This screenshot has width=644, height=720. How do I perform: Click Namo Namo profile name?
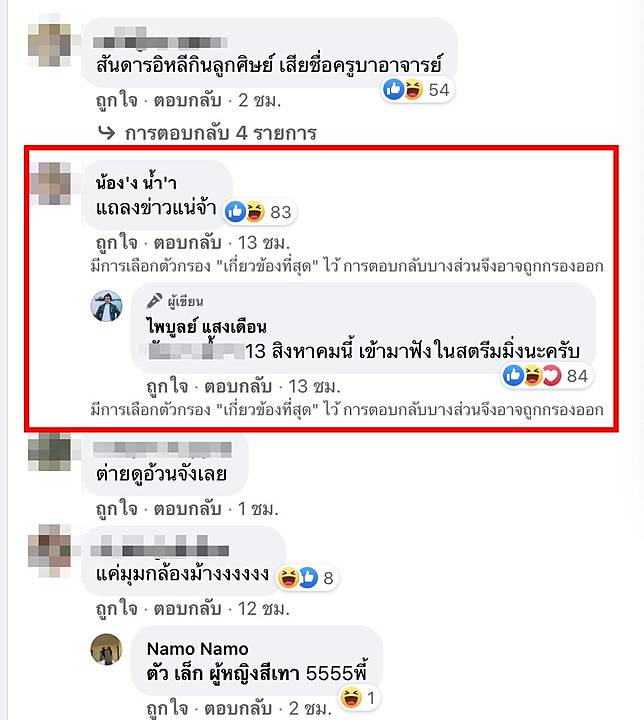coord(198,649)
